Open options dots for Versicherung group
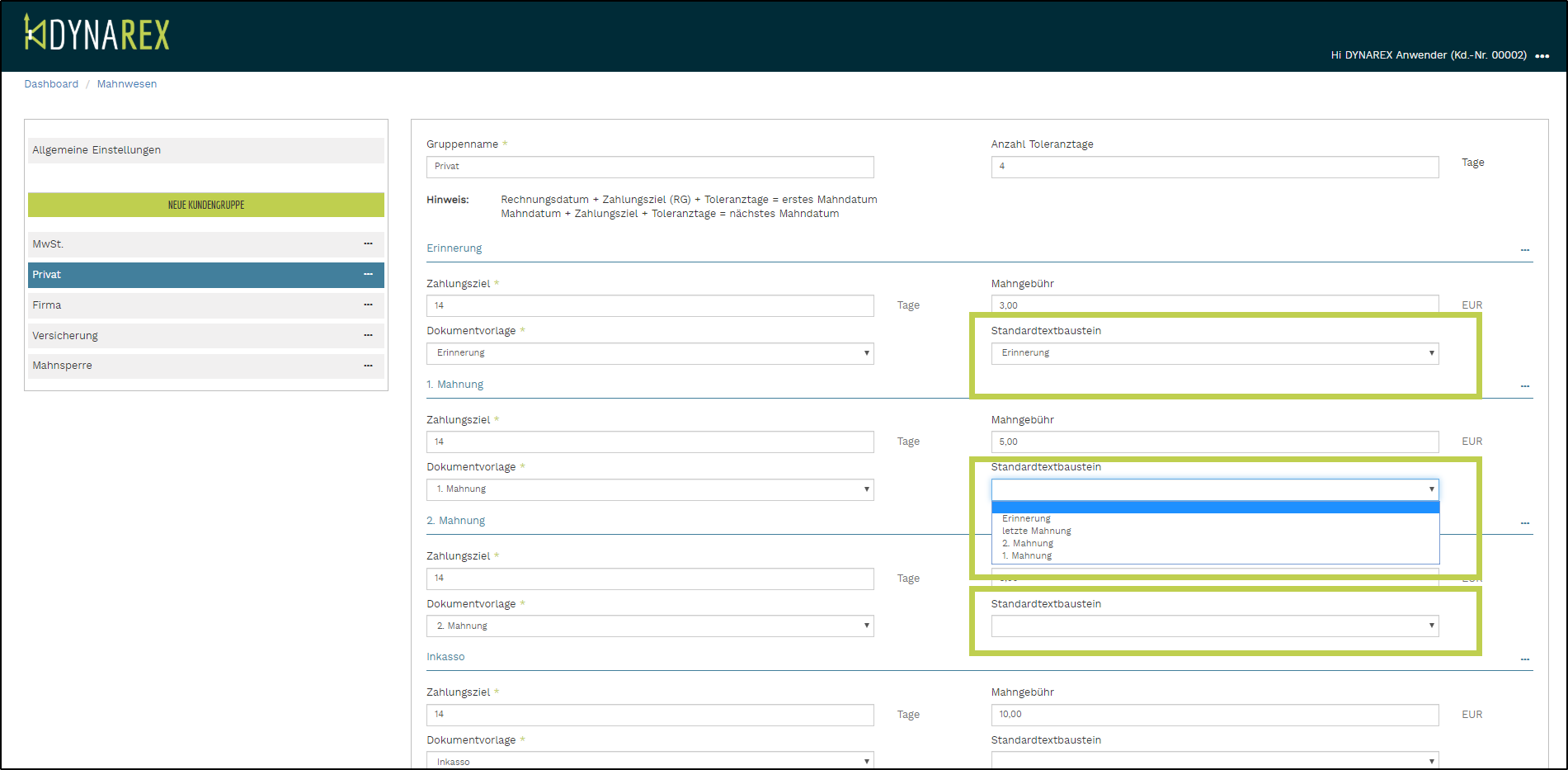Image resolution: width=1568 pixels, height=770 pixels. point(368,335)
